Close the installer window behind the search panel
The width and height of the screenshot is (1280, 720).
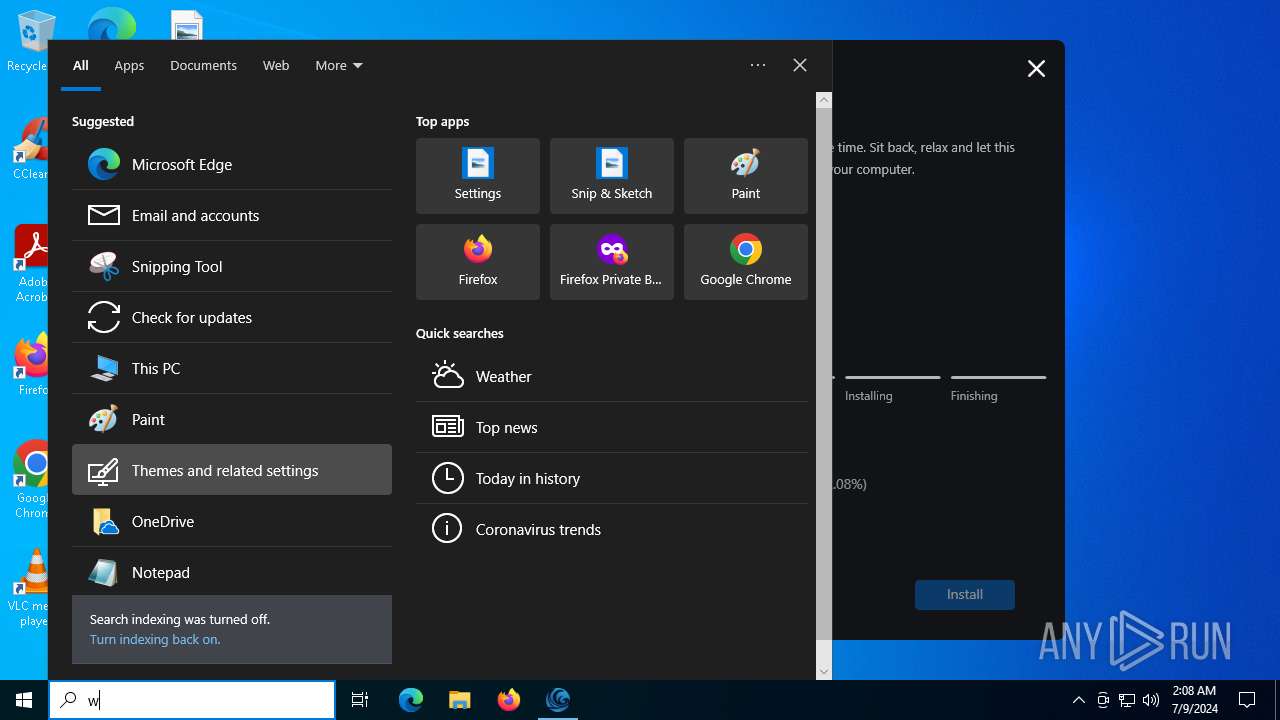(x=1036, y=68)
